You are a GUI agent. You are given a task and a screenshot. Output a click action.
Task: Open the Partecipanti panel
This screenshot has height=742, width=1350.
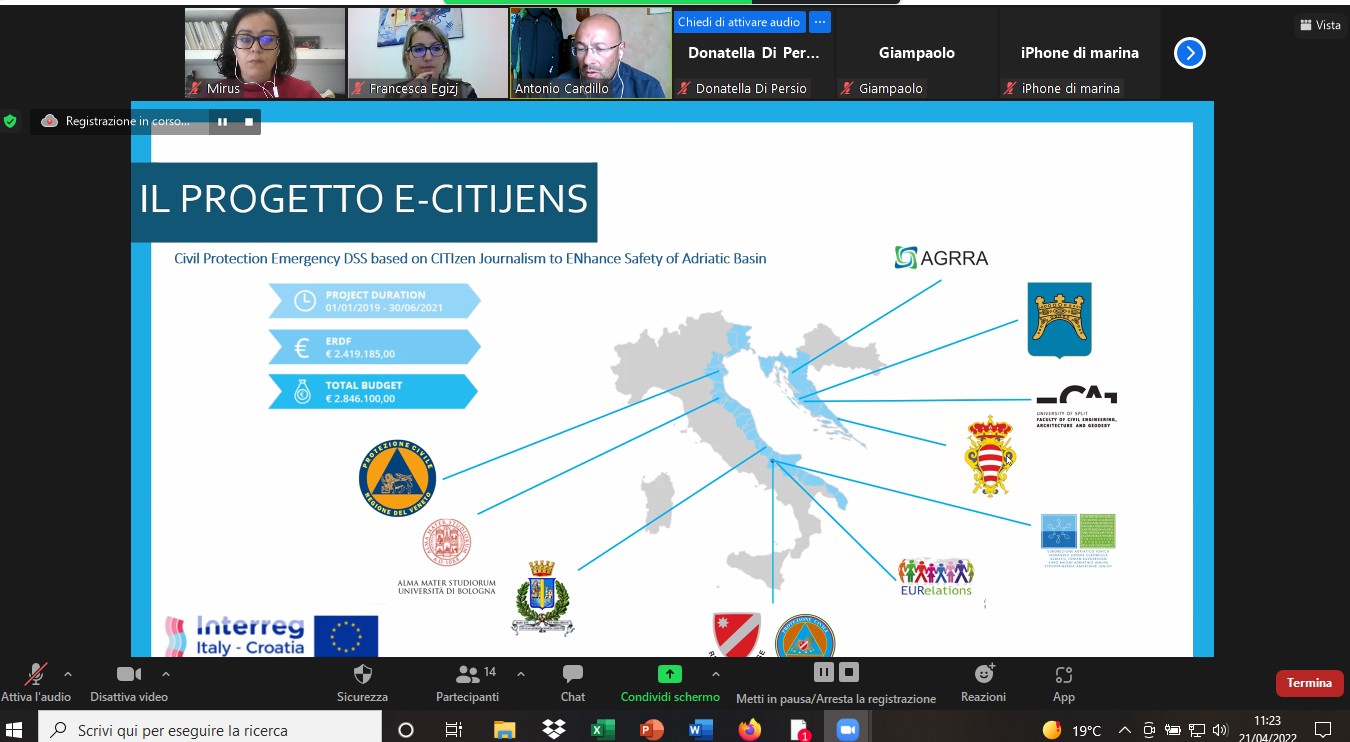tap(467, 675)
